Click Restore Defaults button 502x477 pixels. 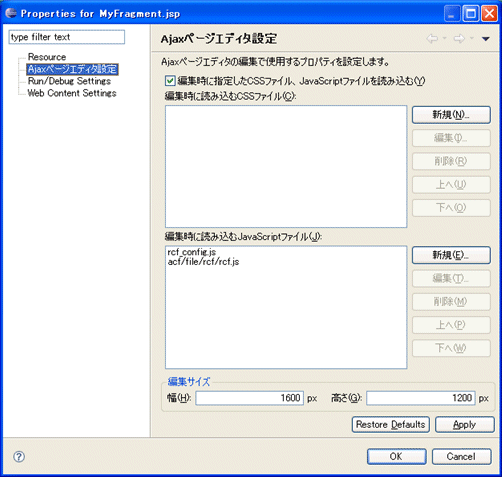[x=391, y=425]
